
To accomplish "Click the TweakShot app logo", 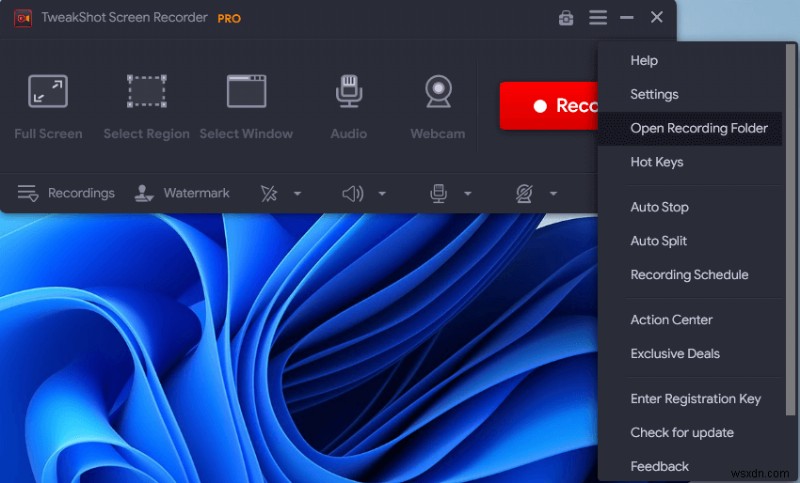I will [x=22, y=18].
